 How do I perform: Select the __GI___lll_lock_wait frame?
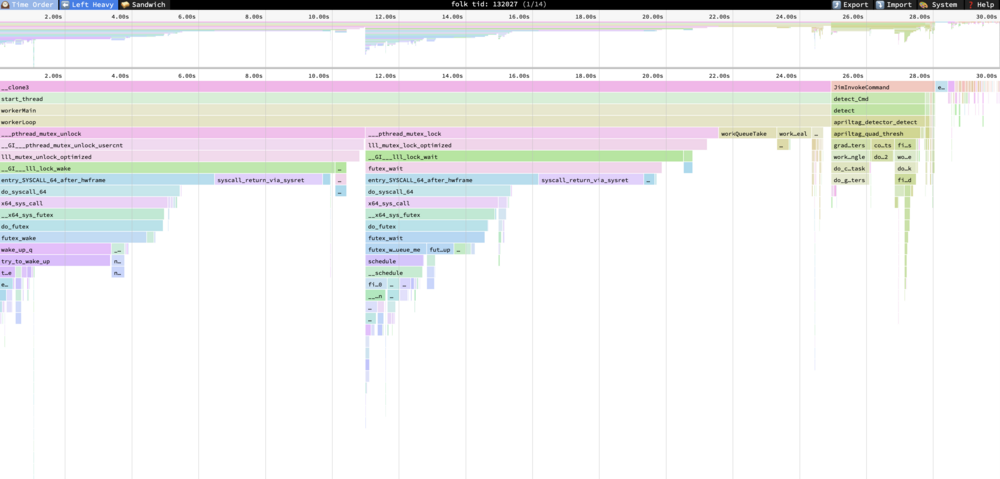[x=524, y=157]
